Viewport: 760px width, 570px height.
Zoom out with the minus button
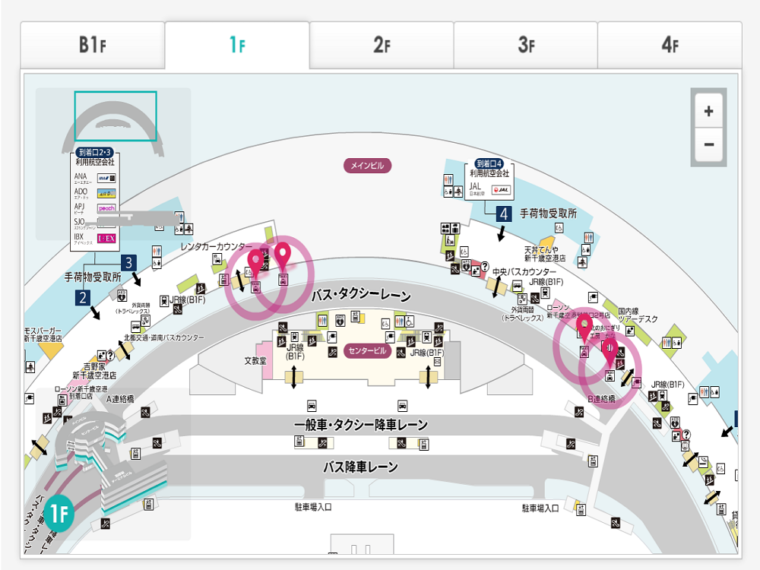click(x=708, y=144)
